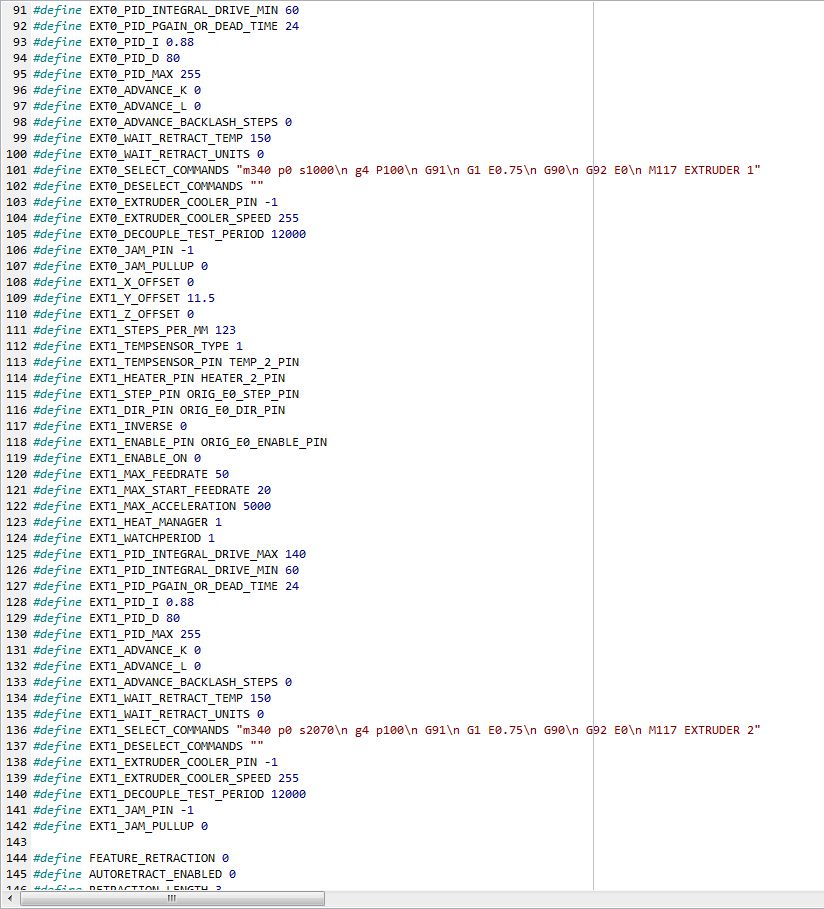This screenshot has height=909, width=824.
Task: Click the blank line 143
Action: tap(300, 842)
